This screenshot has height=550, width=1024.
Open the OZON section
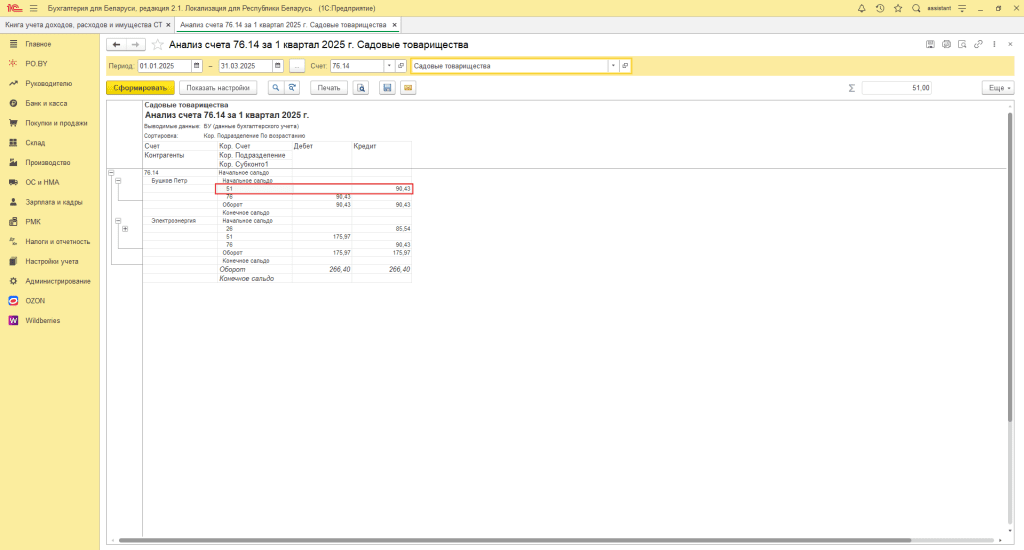coord(35,301)
